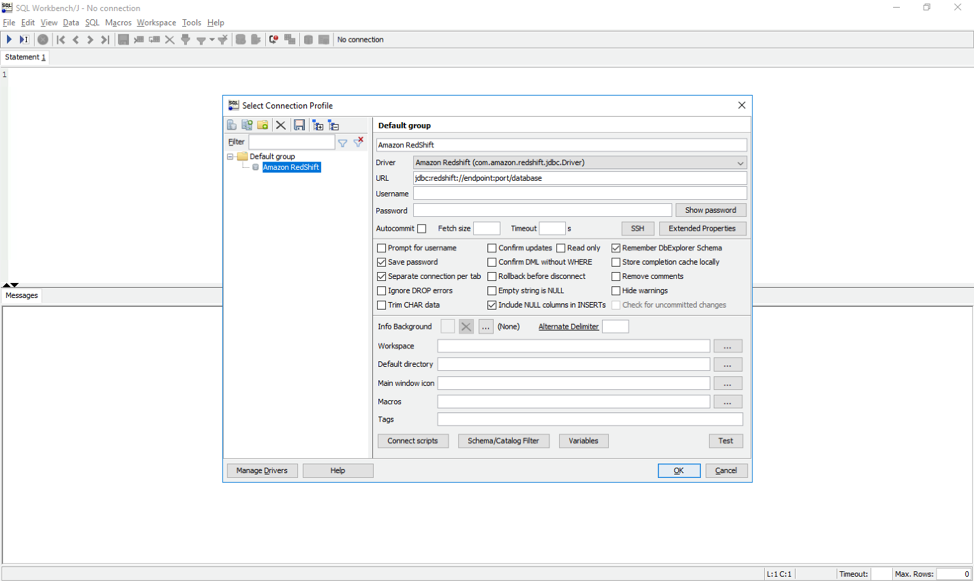
Task: Open the Database Explorer cylinder icon
Action: (308, 39)
